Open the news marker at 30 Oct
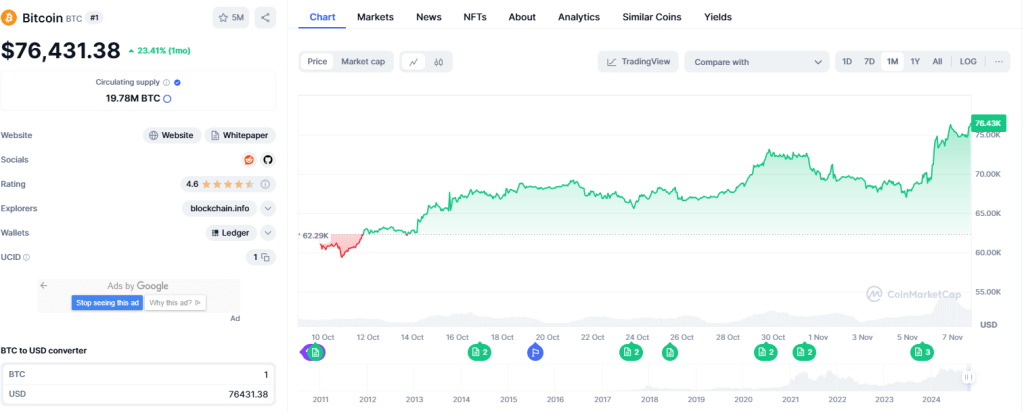Viewport: 1024px width, 413px height. [x=765, y=353]
